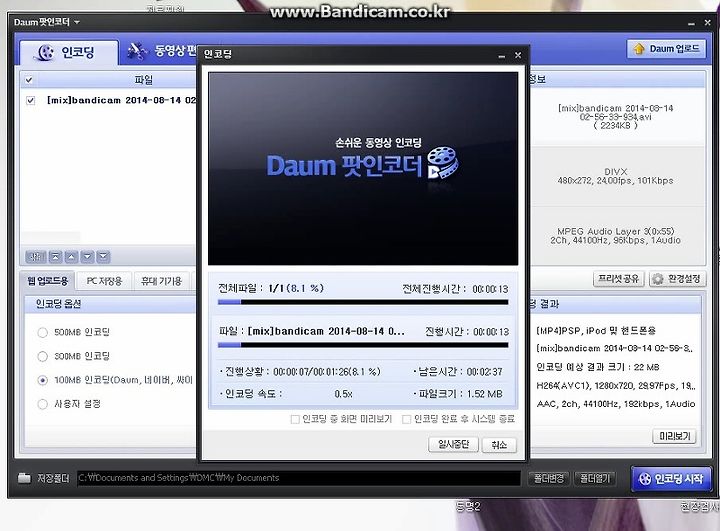Click the 일시중단 pause button

(453, 444)
